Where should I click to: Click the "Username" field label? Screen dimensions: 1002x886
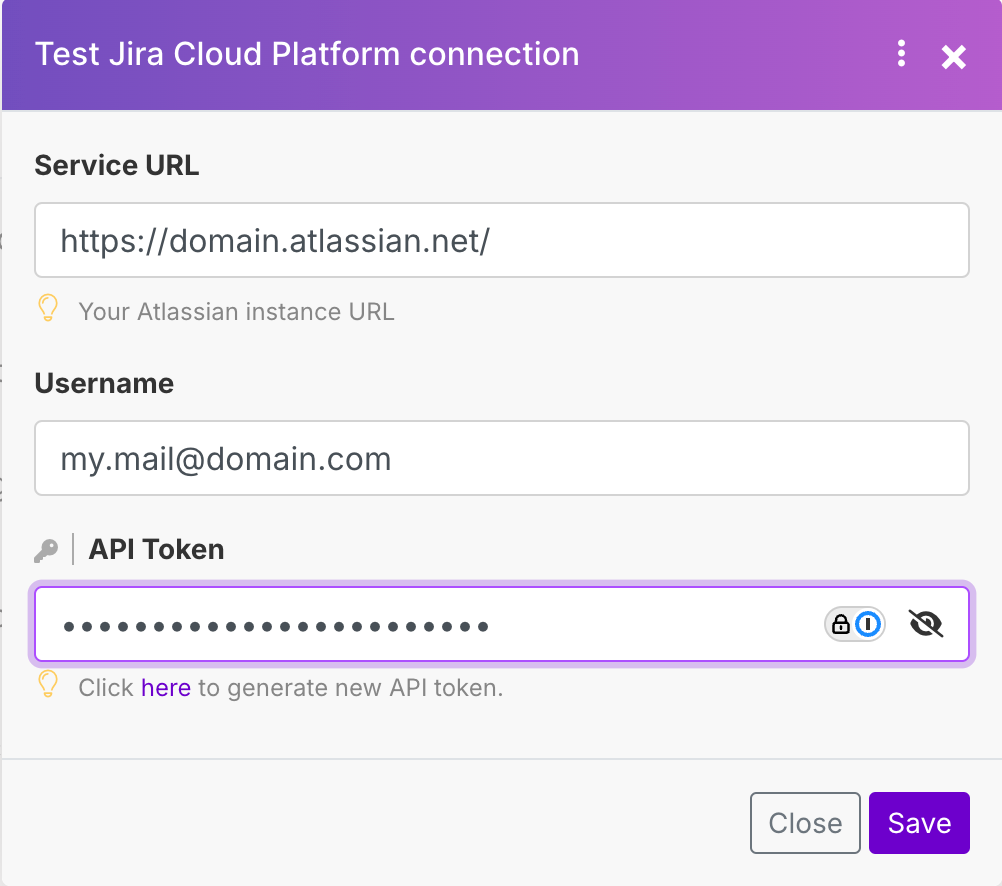(104, 383)
